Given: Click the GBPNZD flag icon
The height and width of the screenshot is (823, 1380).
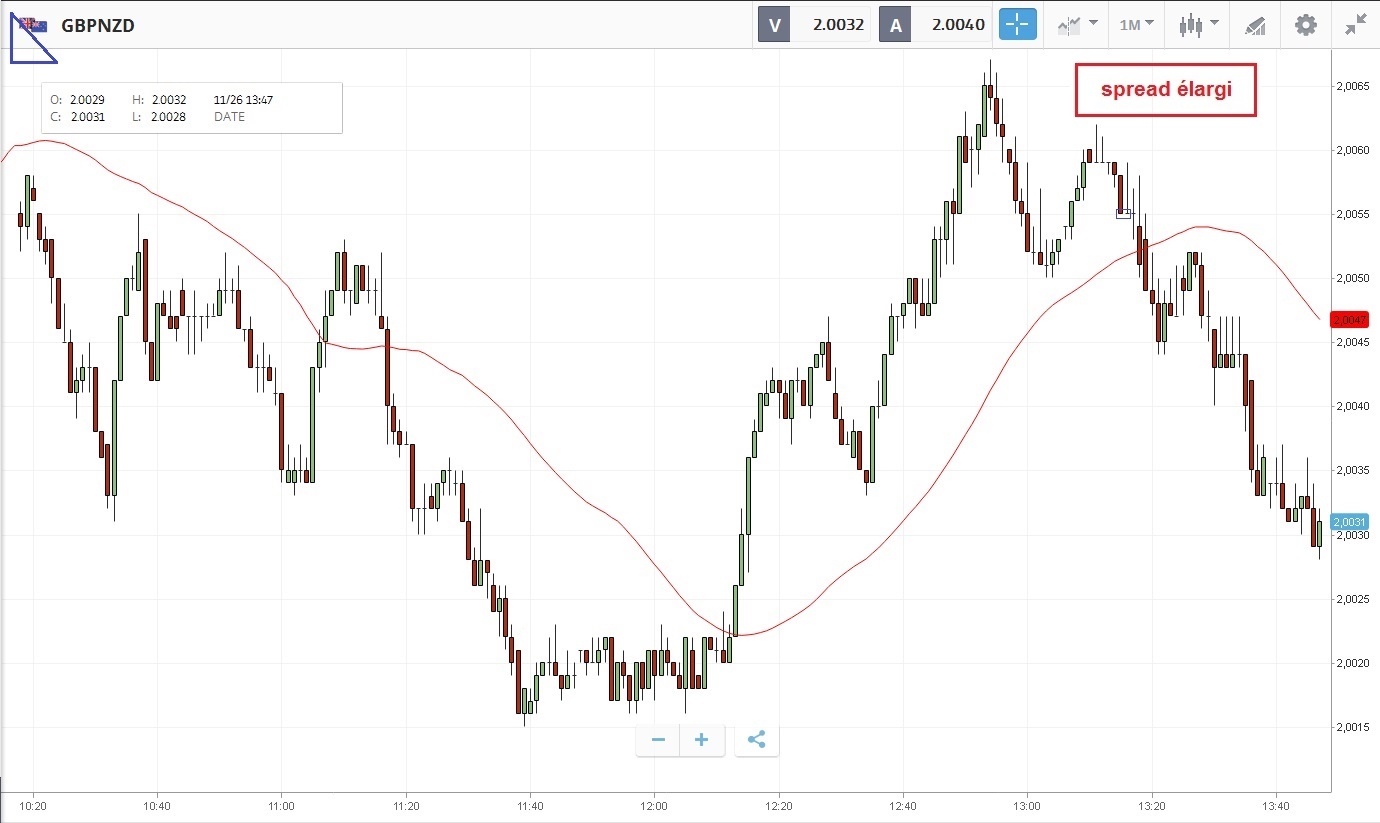Looking at the screenshot, I should 33,25.
